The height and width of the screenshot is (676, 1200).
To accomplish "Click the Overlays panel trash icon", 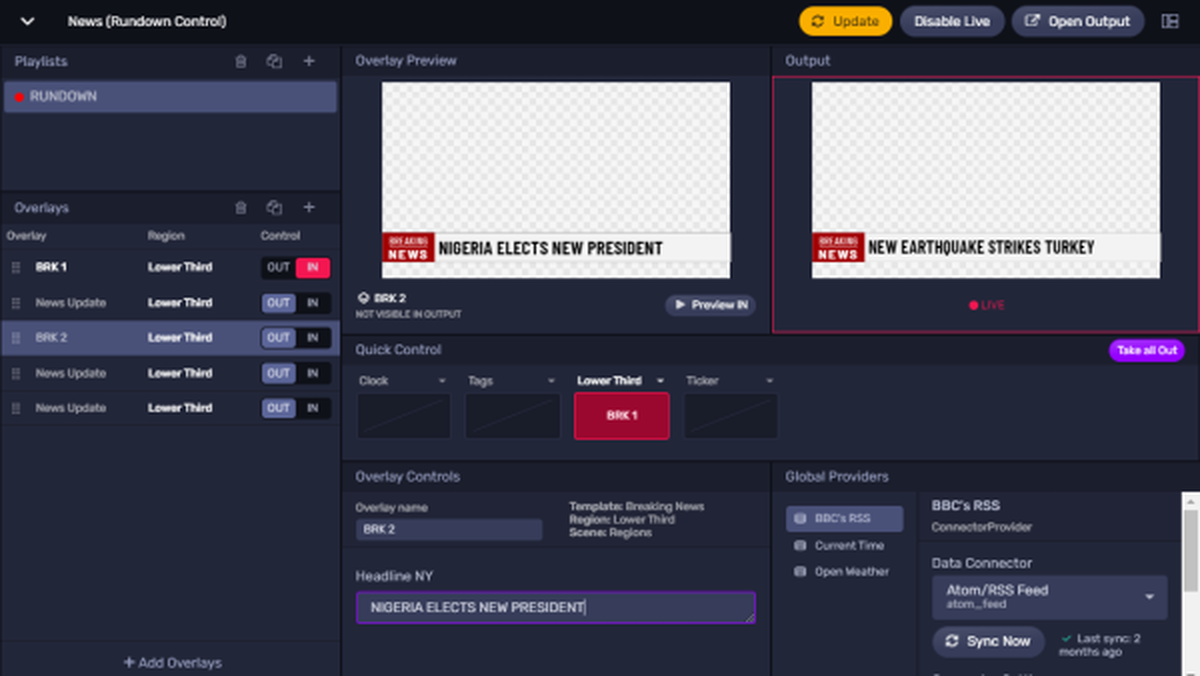I will coord(241,208).
